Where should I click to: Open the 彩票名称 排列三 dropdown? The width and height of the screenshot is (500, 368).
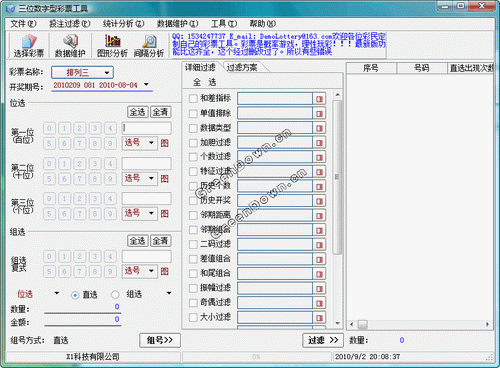(82, 72)
